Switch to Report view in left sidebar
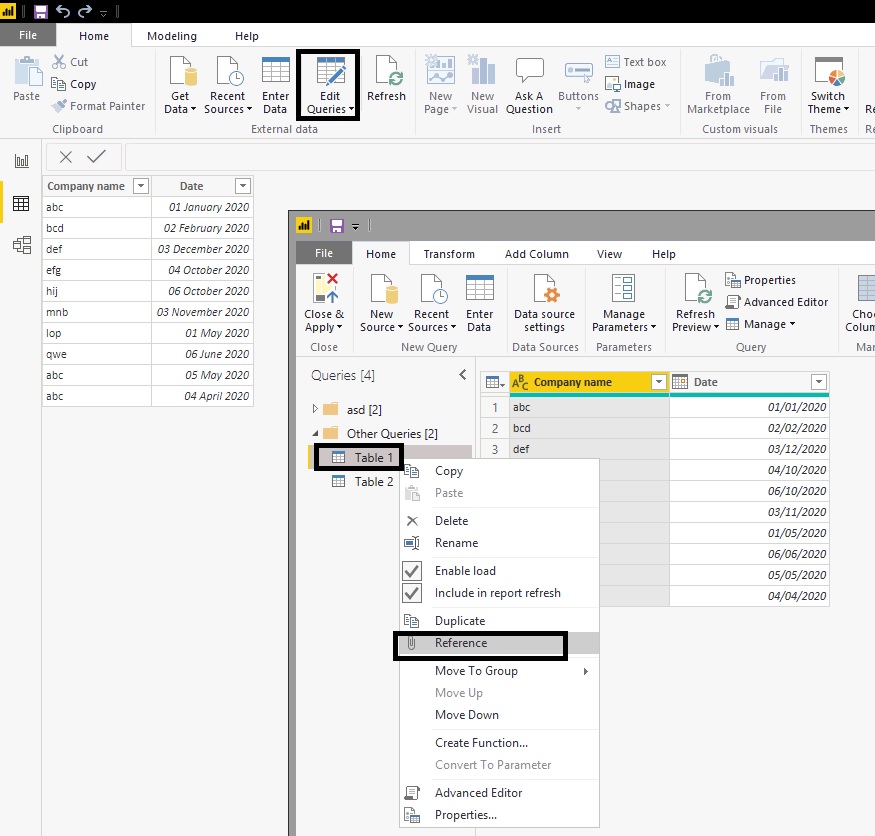Viewport: 875px width, 836px height. (x=21, y=161)
